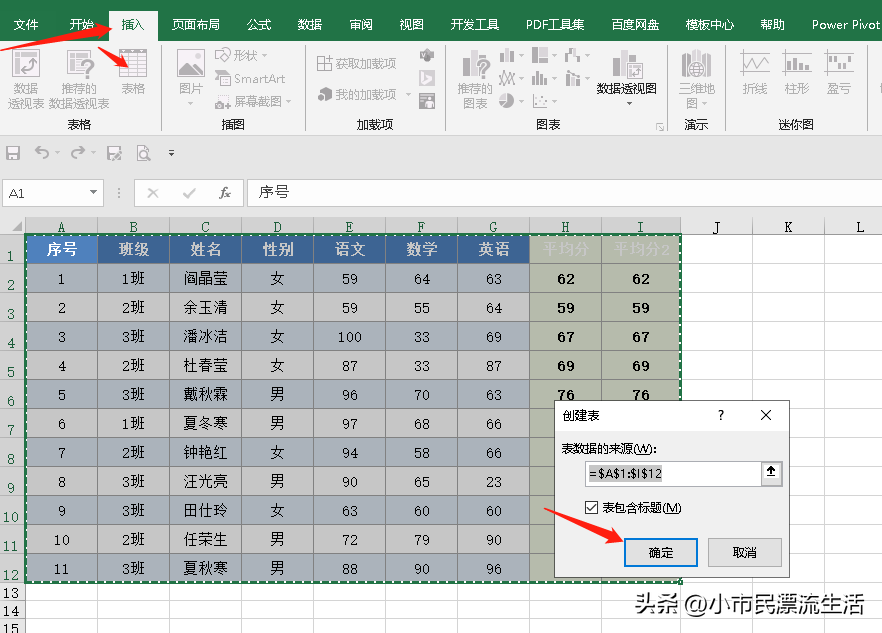This screenshot has height=633, width=882.
Task: Insert a Win/Loss sparkline (盈亏)
Action: 838,72
